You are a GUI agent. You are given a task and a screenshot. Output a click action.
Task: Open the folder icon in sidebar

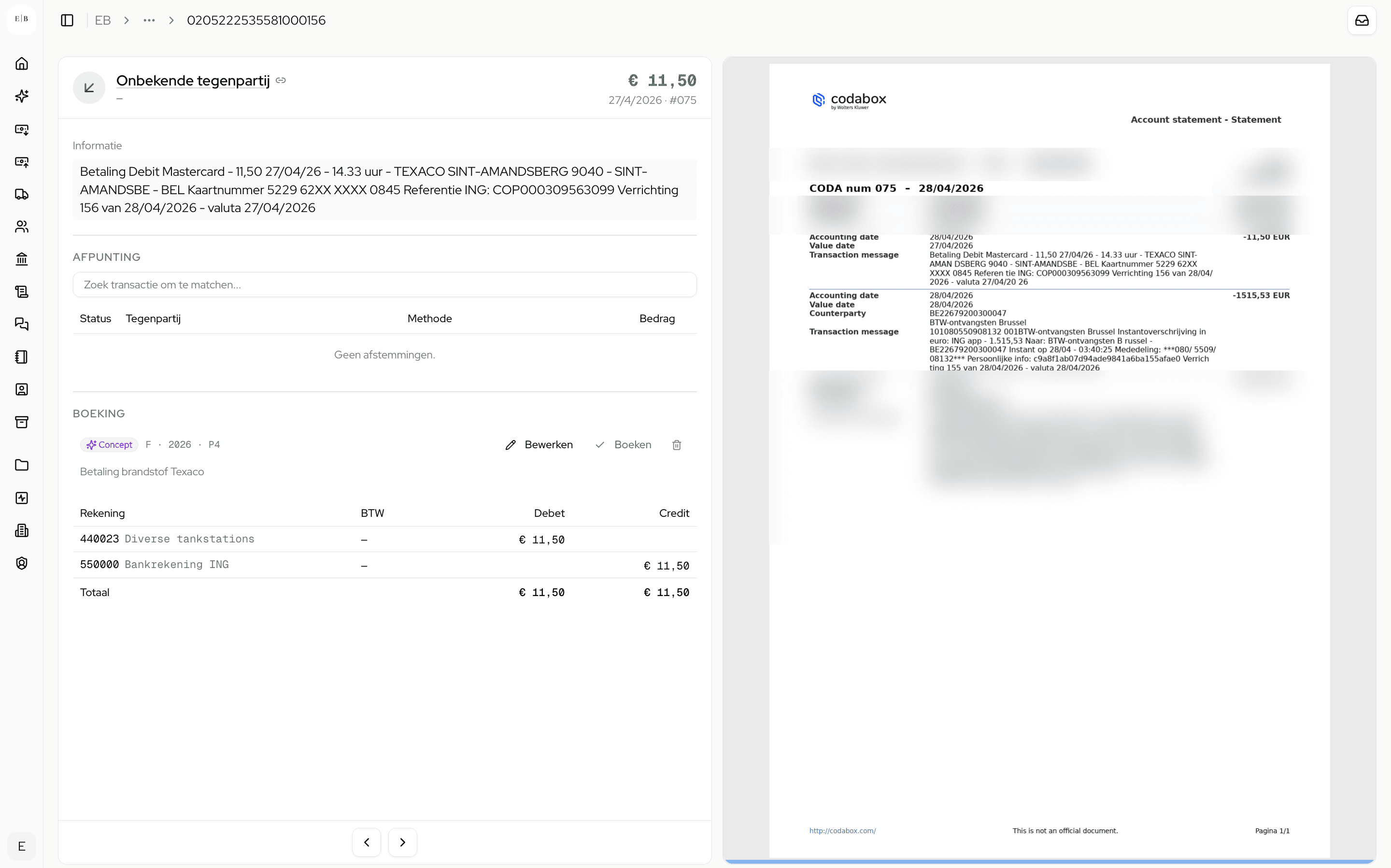click(22, 465)
